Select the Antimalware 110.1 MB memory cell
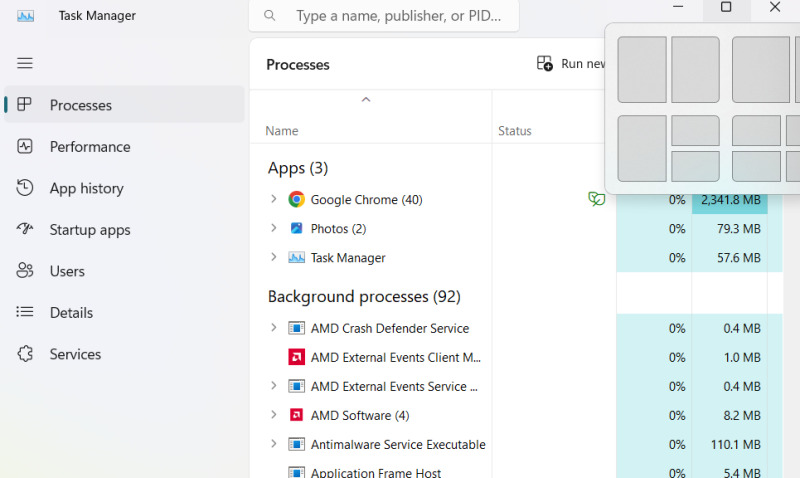Viewport: 800px width, 478px height. 730,445
